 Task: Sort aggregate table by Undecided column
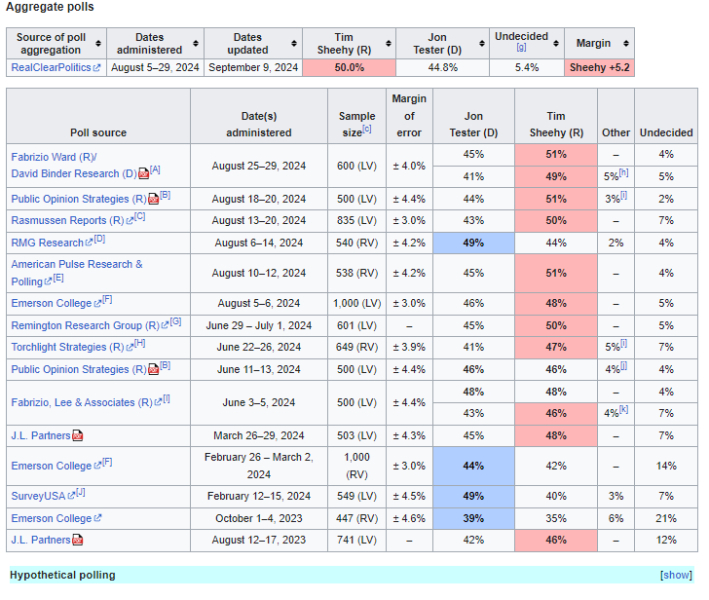[x=556, y=43]
